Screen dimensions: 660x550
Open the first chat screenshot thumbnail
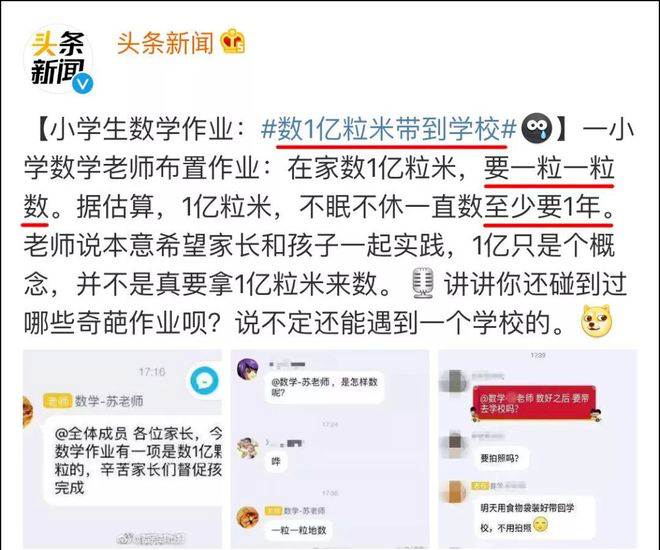pyautogui.click(x=122, y=449)
